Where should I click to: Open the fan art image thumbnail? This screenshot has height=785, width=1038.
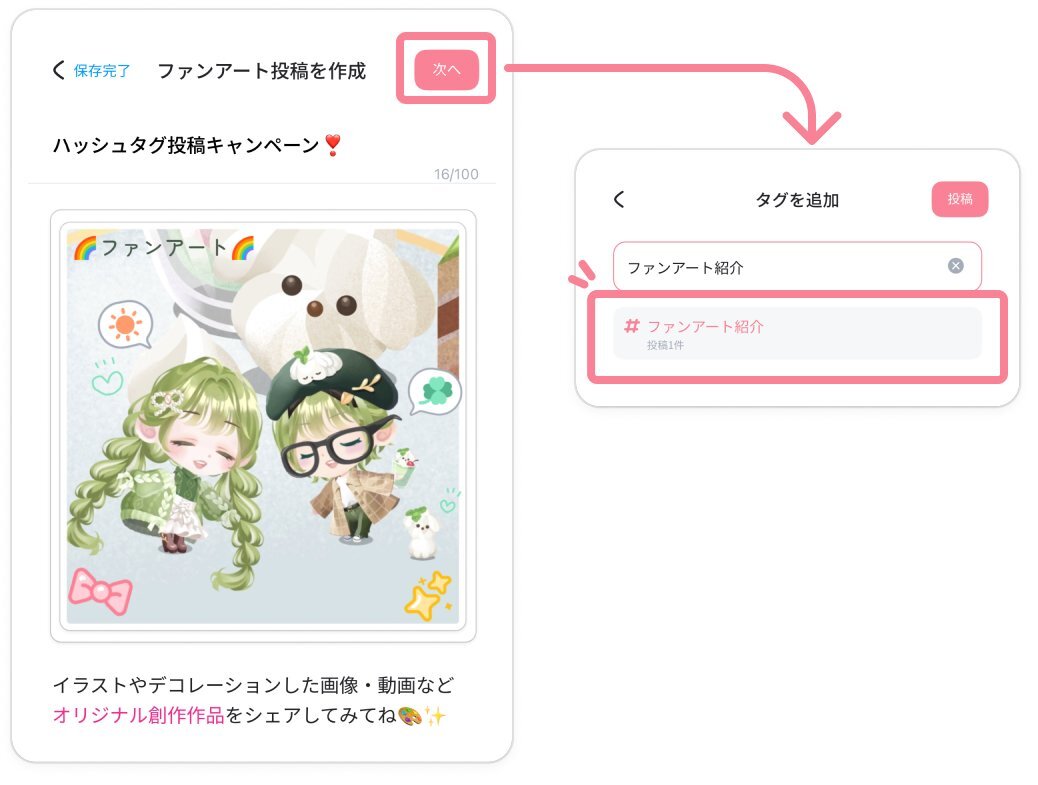(x=263, y=426)
